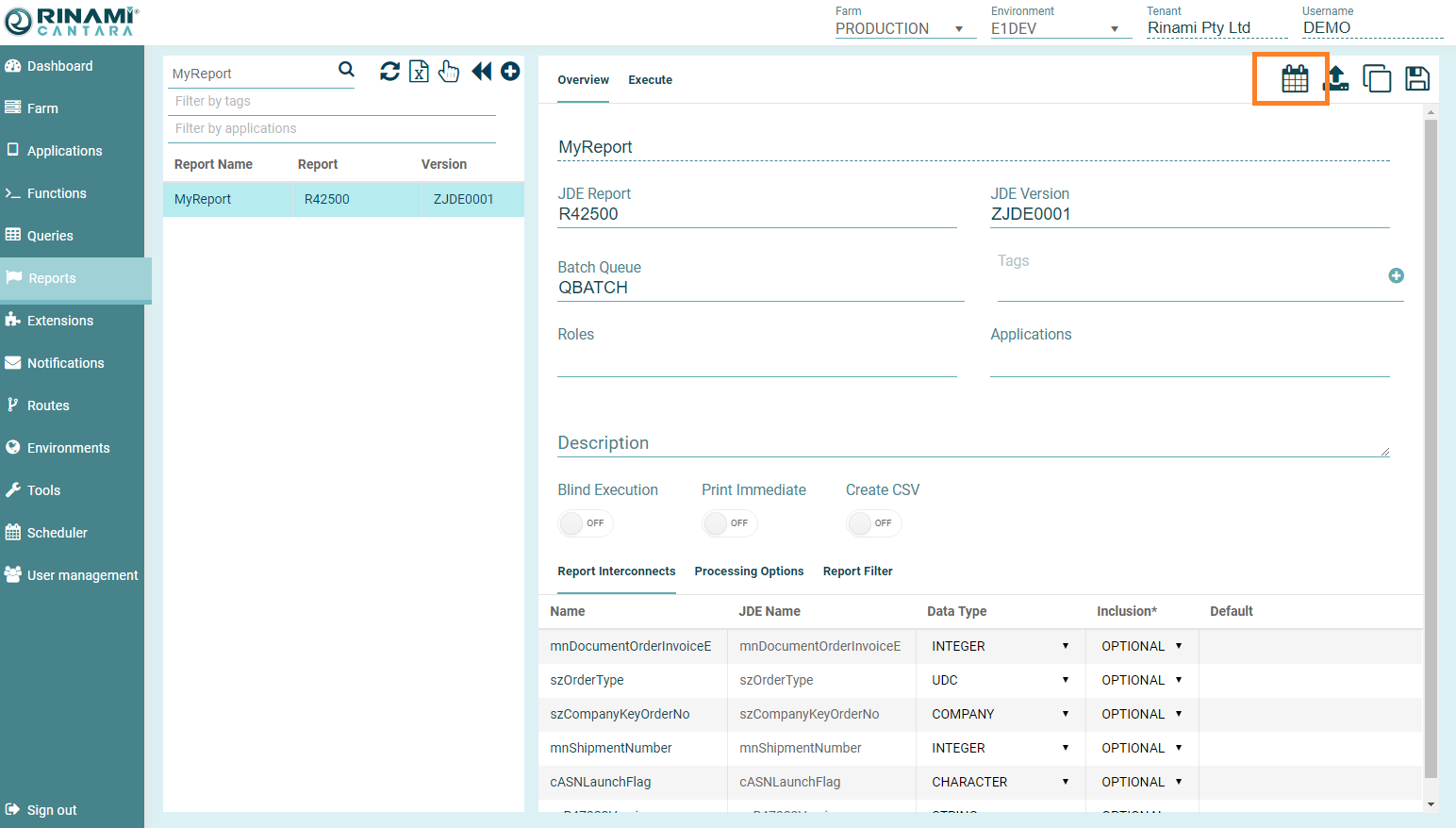Click the Filter by tags field
This screenshot has width=1456, height=828.
330,101
